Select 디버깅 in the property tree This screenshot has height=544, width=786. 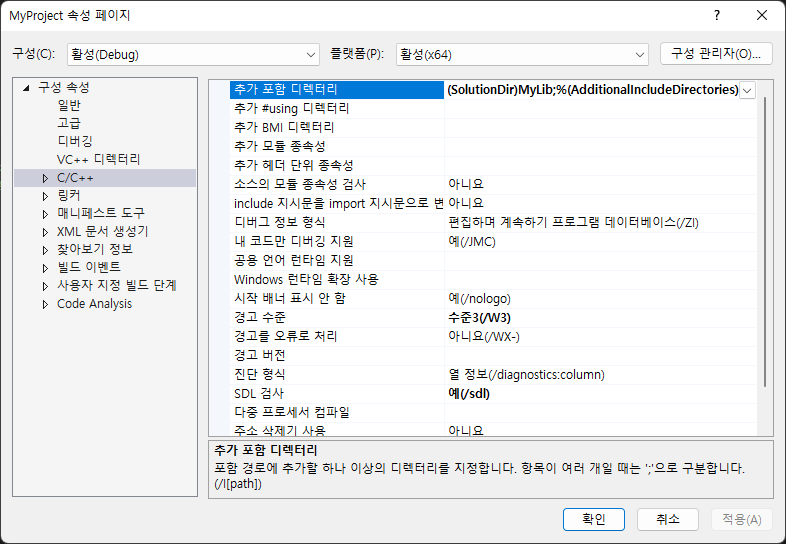pos(75,141)
